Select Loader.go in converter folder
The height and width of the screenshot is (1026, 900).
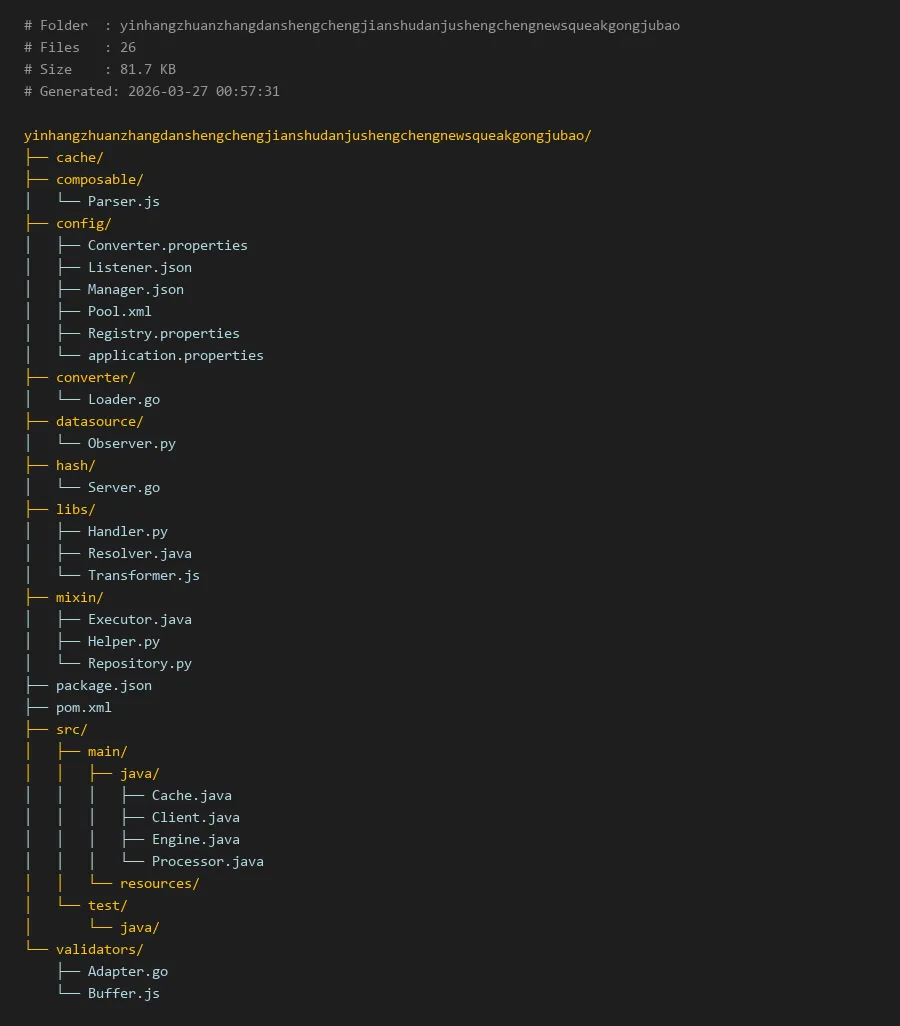click(x=123, y=399)
